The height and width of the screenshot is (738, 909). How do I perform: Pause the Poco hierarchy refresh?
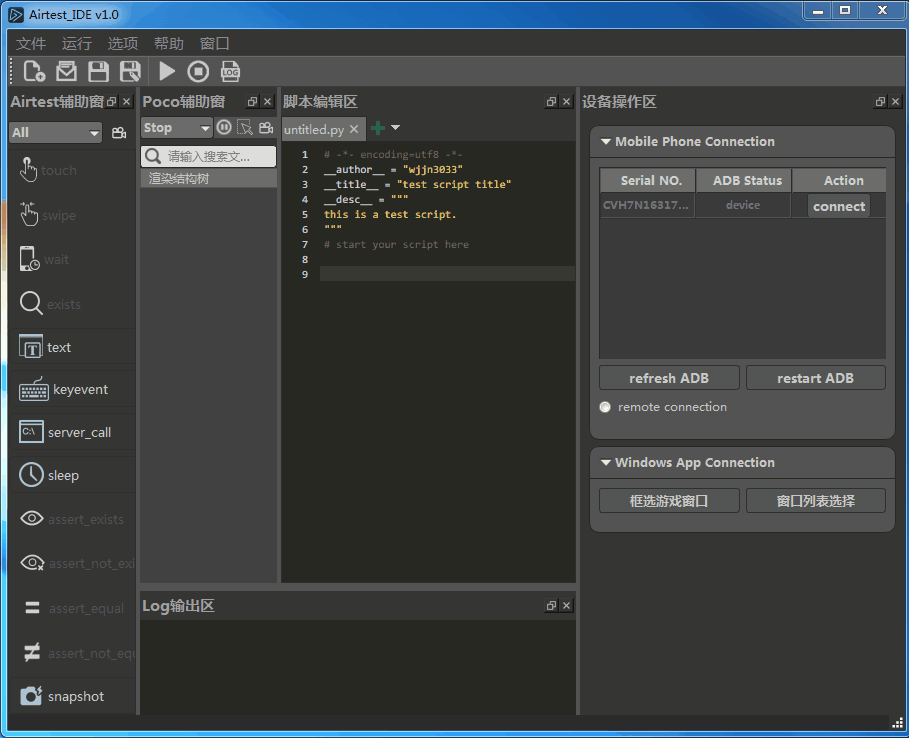click(224, 128)
